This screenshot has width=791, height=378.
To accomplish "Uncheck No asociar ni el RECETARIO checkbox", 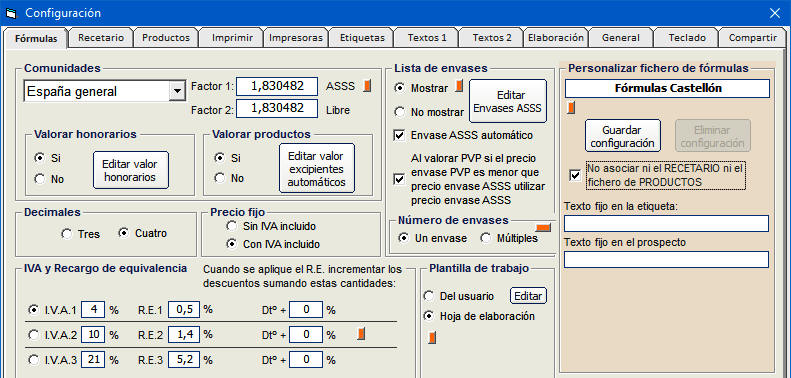I will click(574, 175).
